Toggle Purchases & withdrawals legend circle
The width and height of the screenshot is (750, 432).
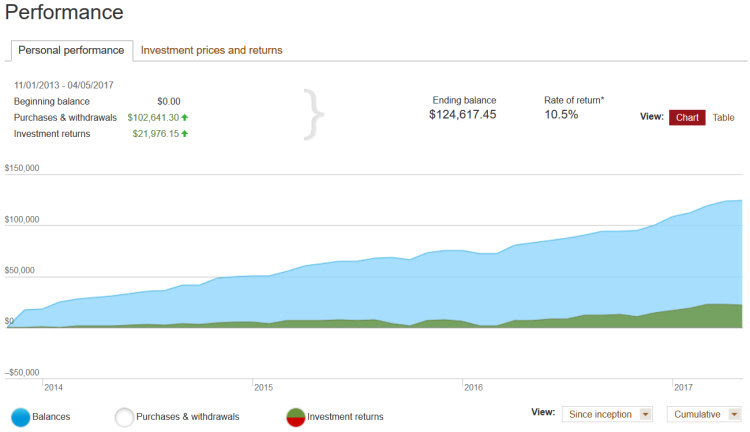[x=124, y=417]
